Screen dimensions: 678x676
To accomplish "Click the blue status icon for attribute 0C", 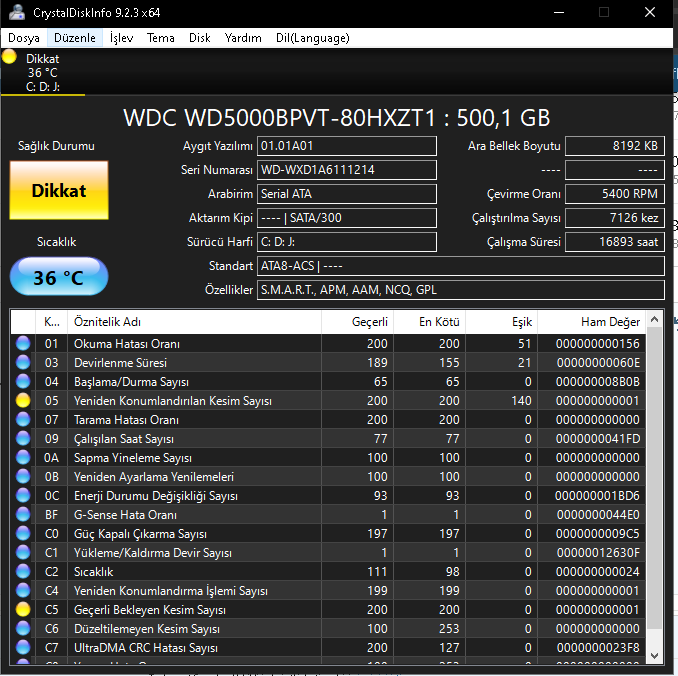I will point(23,496).
